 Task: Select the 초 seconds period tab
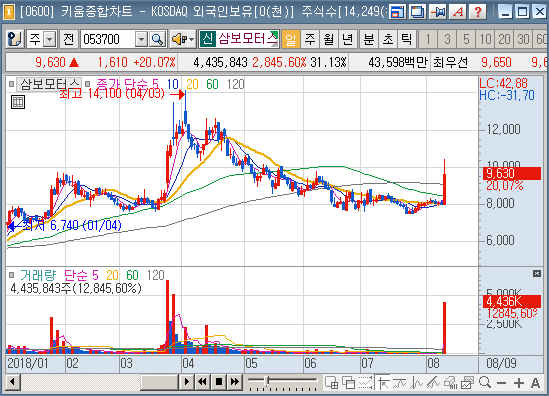tap(388, 39)
